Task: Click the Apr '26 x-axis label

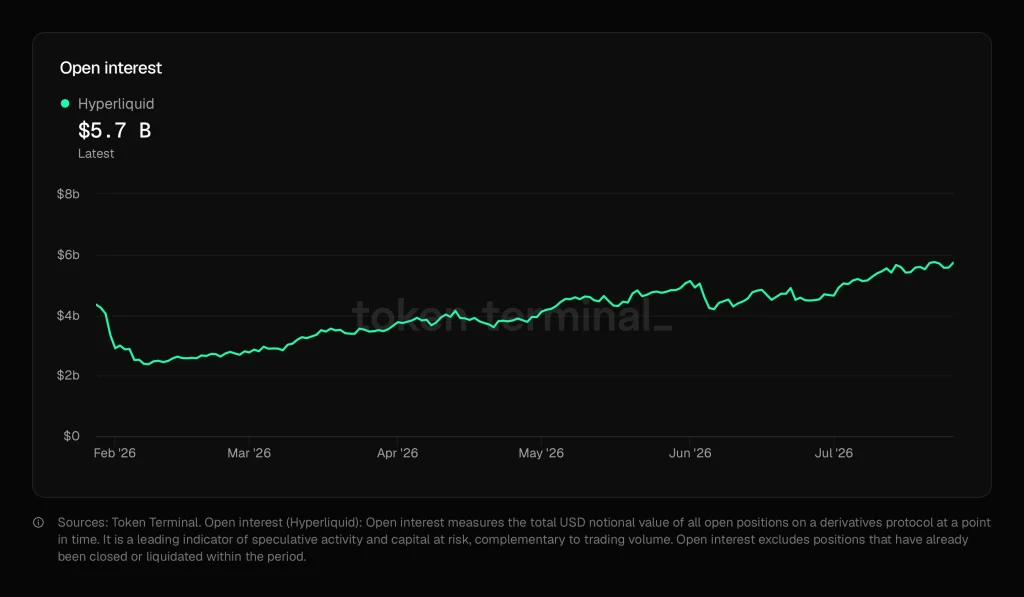Action: [x=397, y=453]
